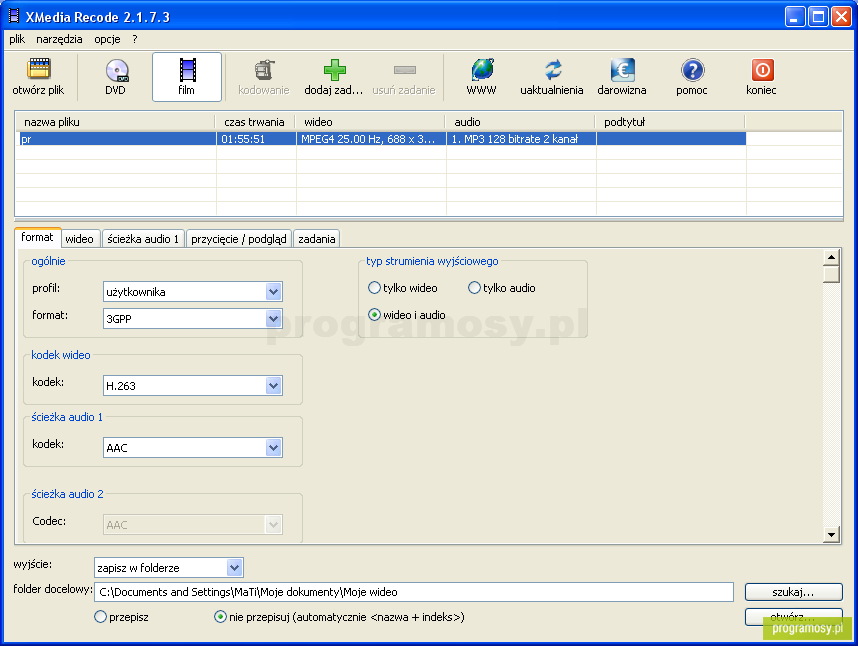
Task: Click the XMedia Recode title bar icon
Action: pos(14,16)
